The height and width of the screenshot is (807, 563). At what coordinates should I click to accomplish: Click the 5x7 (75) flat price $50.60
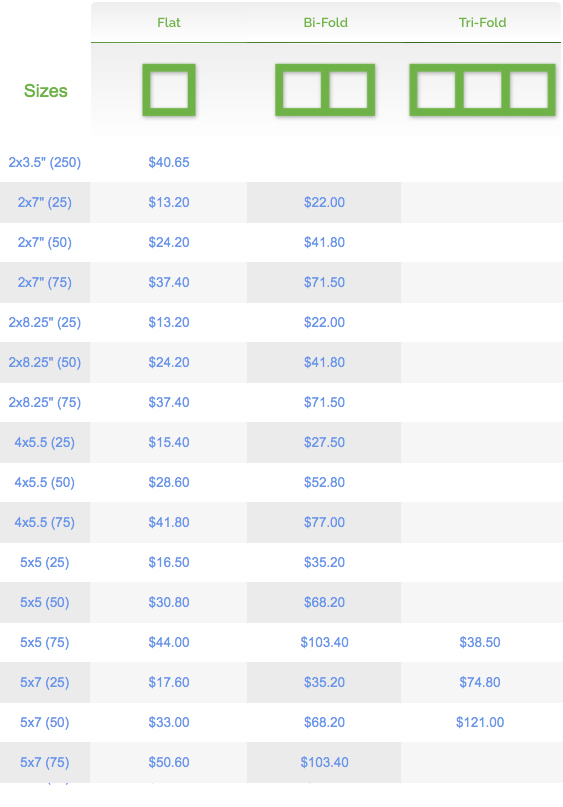pos(169,762)
